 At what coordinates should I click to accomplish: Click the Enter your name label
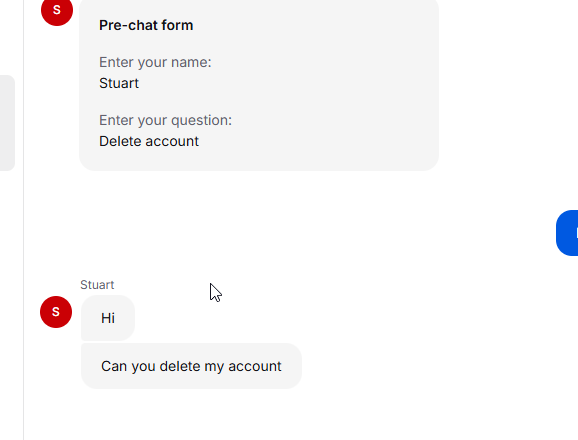[x=155, y=62]
